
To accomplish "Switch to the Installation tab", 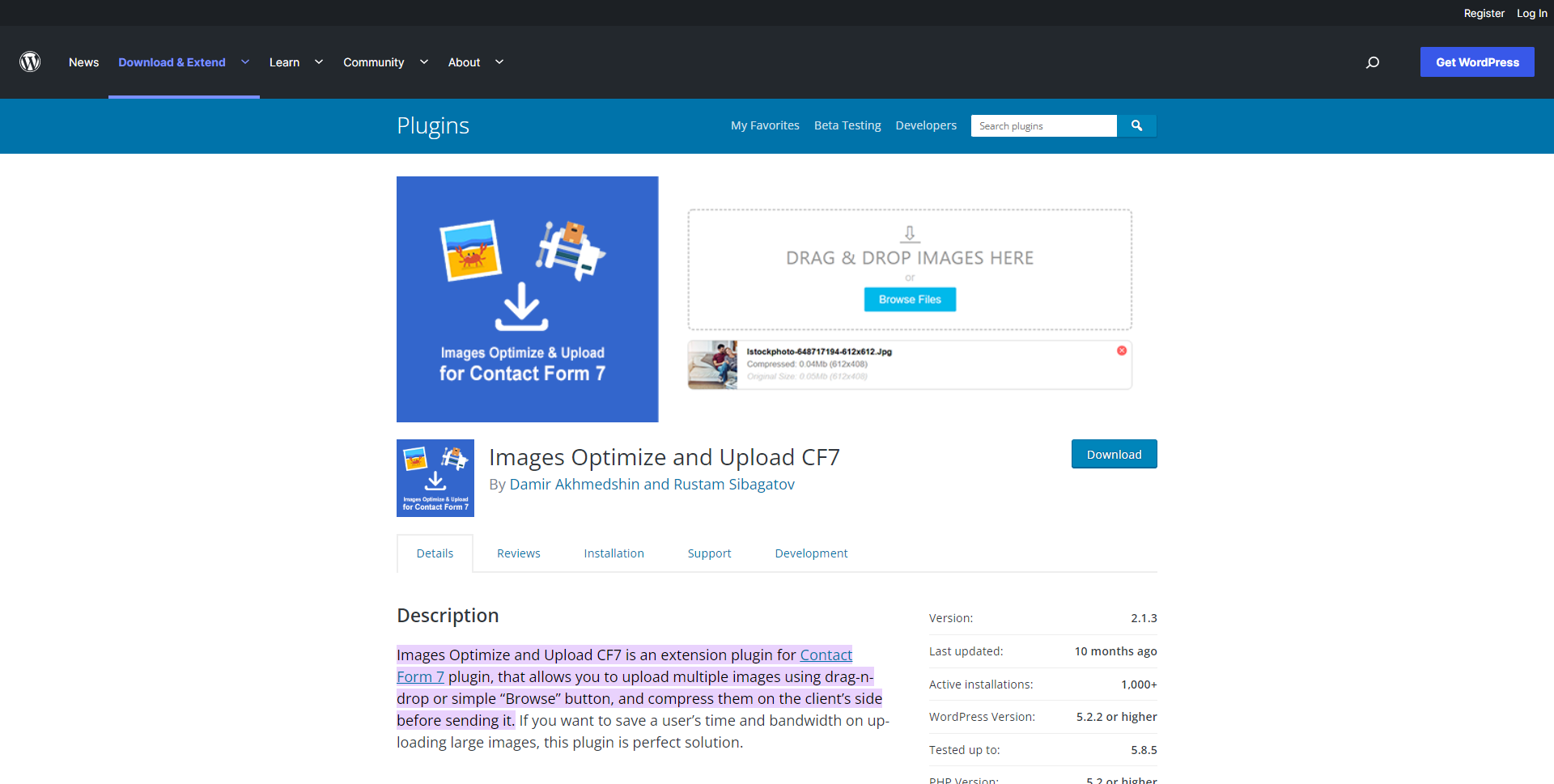I will click(614, 553).
